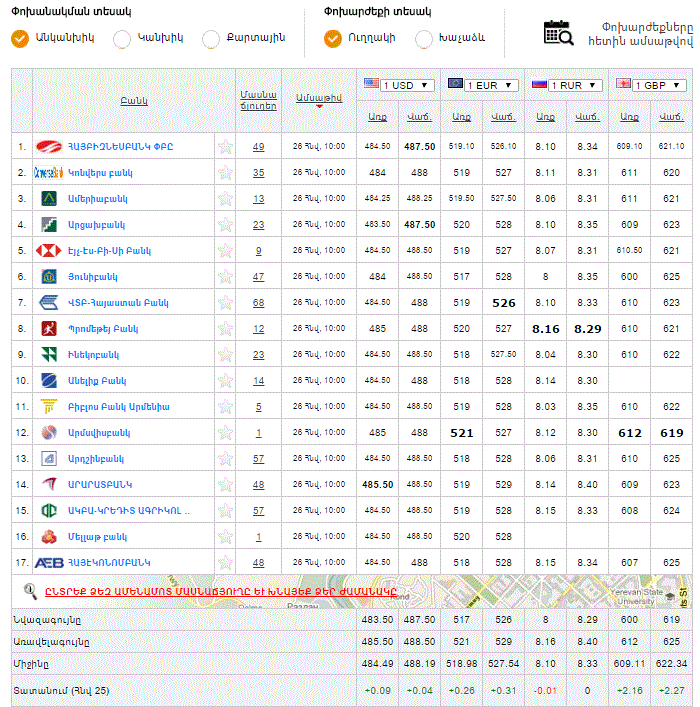Click the favorite star for Ամերիաբանկ

click(x=225, y=198)
